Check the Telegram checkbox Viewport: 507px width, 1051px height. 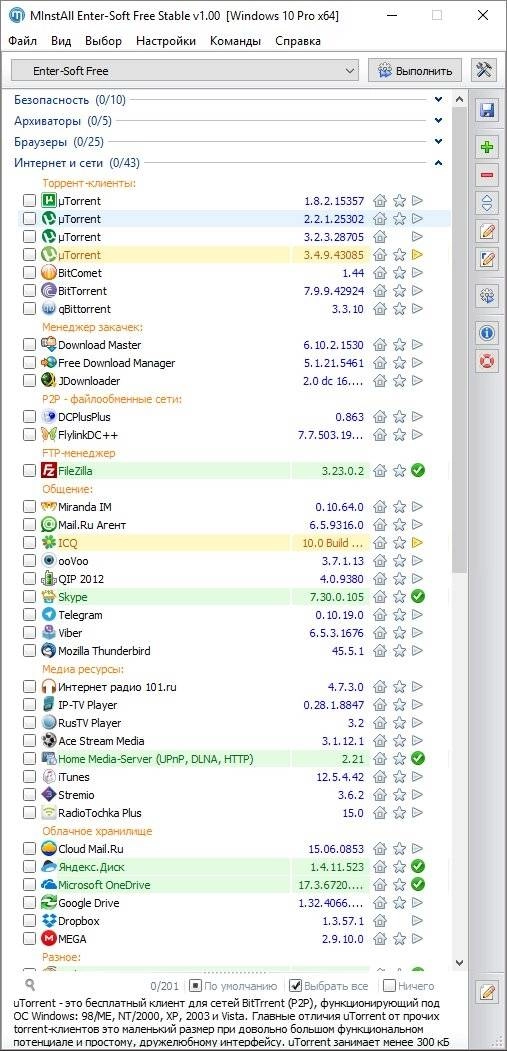click(30, 615)
